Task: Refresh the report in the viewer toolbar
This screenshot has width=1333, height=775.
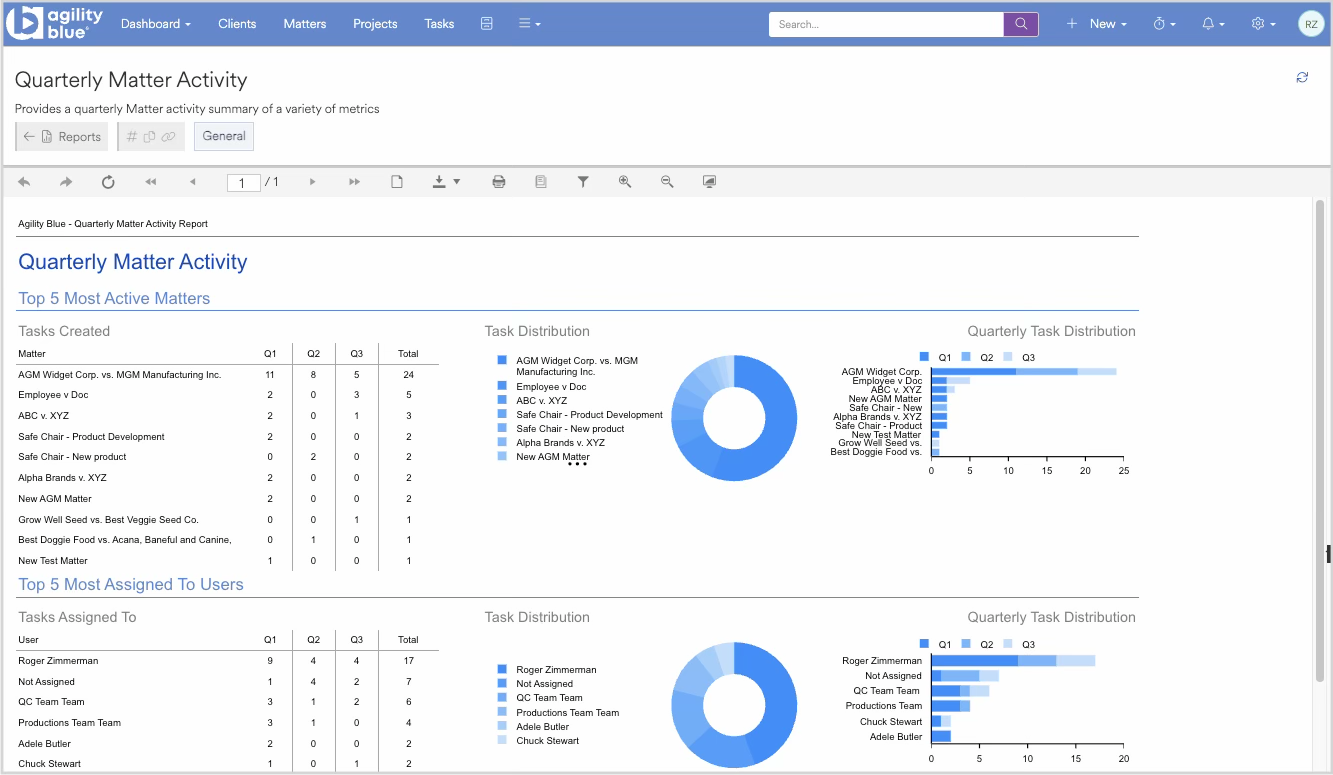Action: pyautogui.click(x=108, y=182)
